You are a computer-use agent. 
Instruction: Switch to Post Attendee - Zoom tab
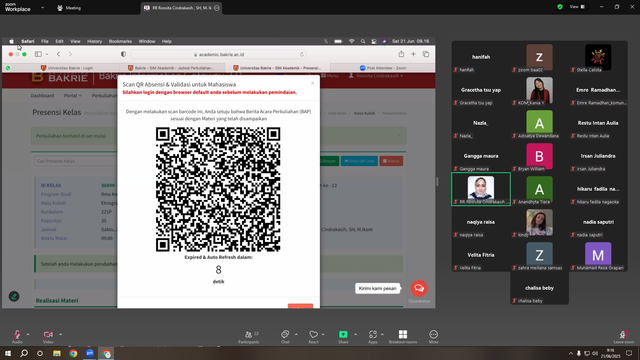pos(383,68)
